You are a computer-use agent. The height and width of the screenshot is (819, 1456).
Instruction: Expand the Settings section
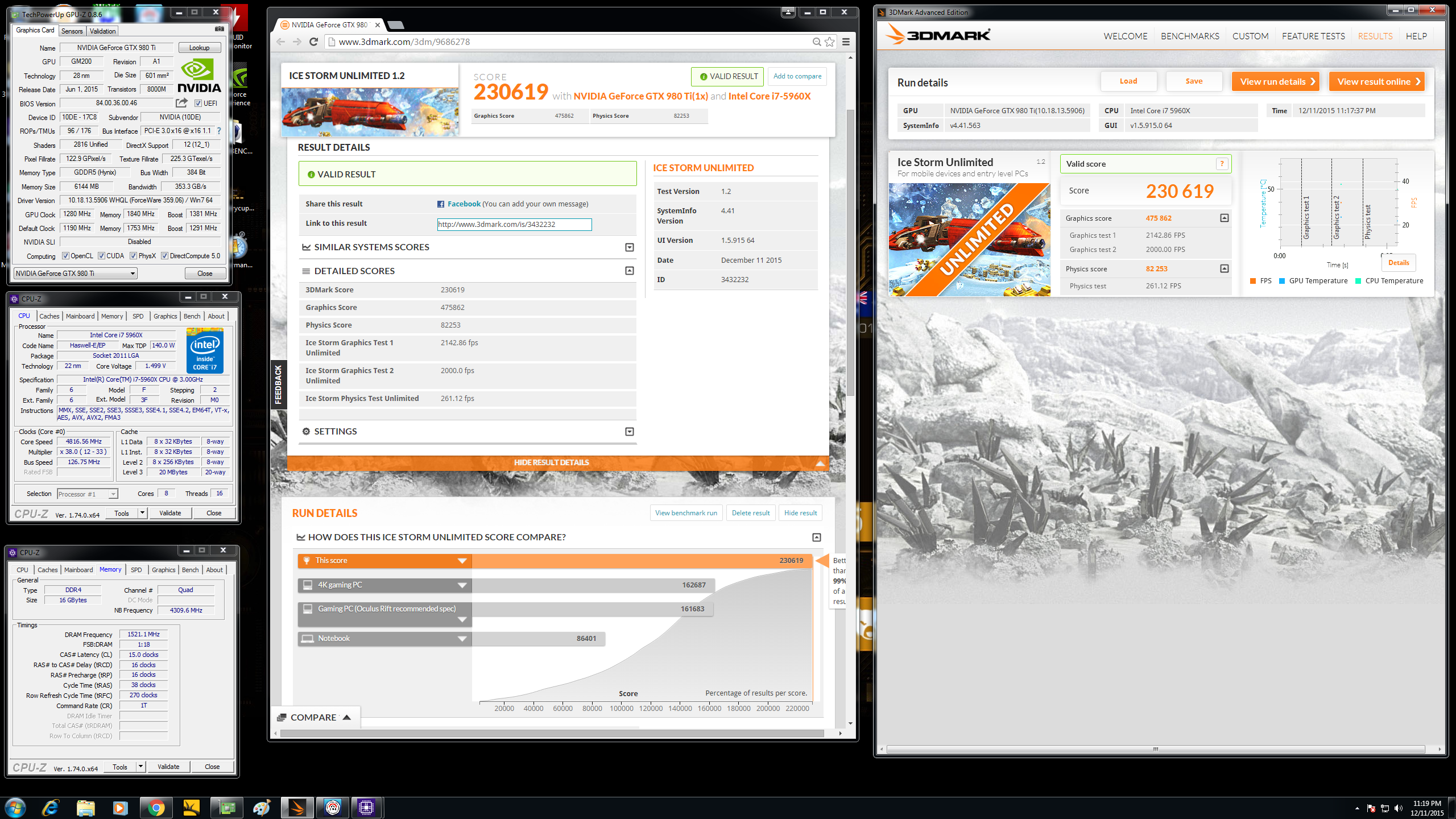(x=630, y=432)
